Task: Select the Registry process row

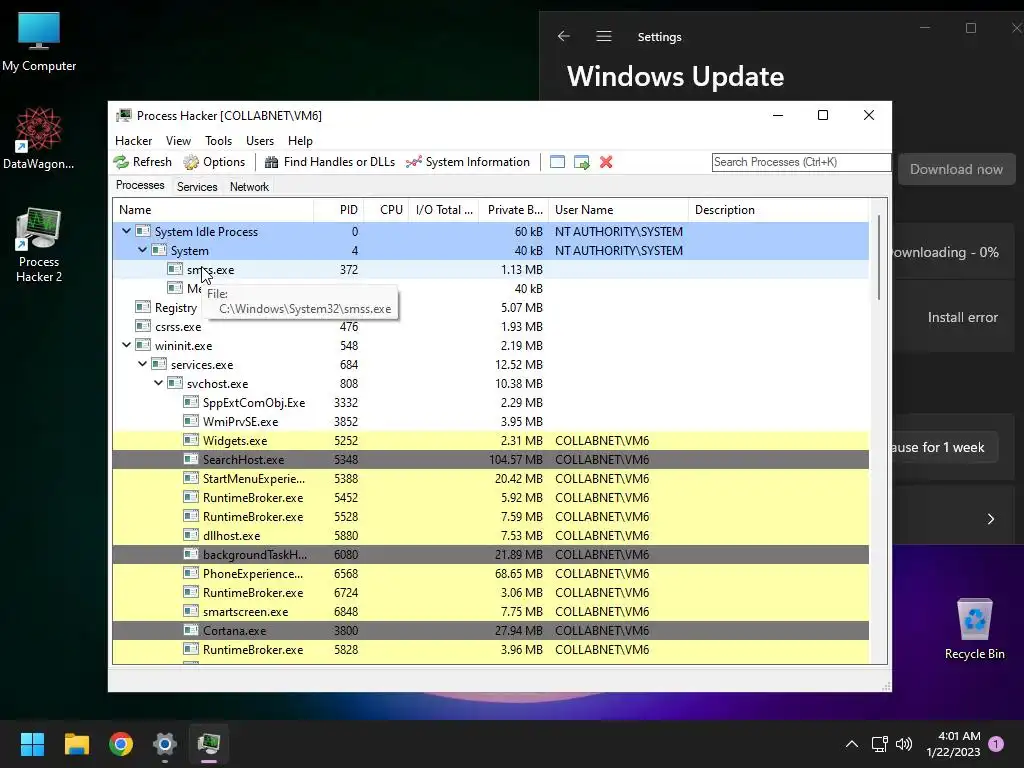Action: tap(490, 308)
